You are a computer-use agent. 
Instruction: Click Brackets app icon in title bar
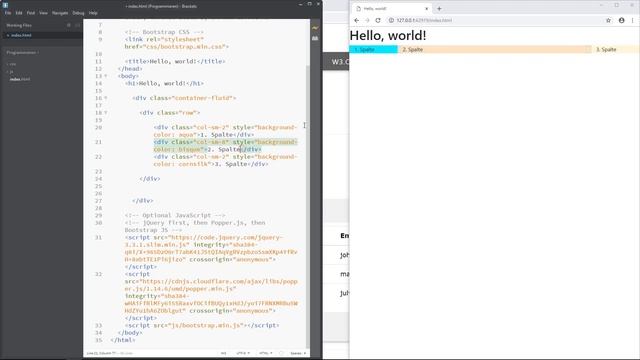(x=5, y=5)
